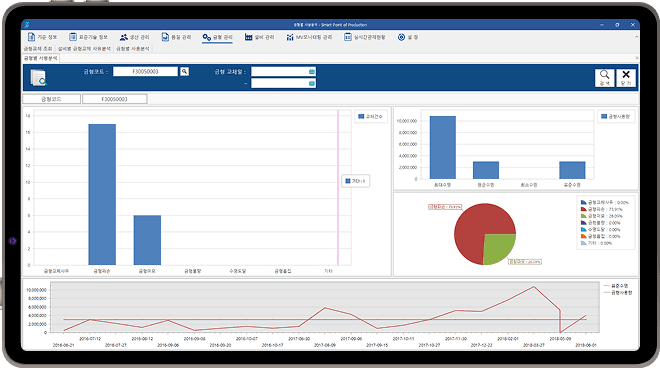Click the 2018-05-09 date label on the timeline
Viewport: 660px width, 368px height.
tap(560, 339)
